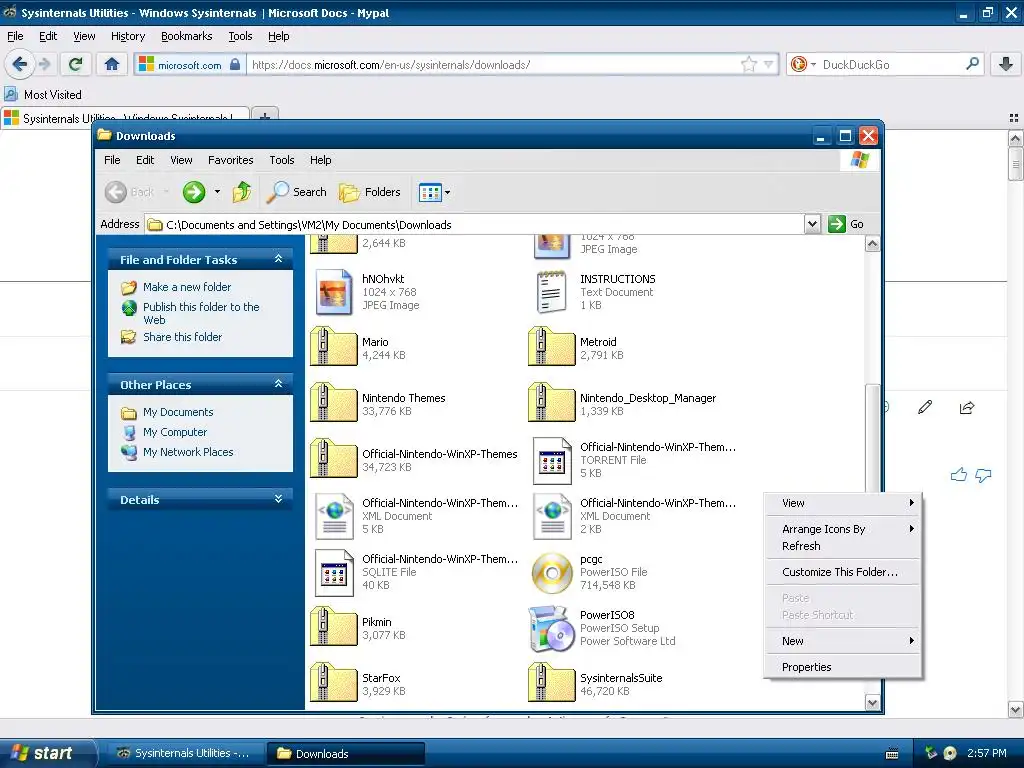Select the StarFox zip folder icon
Viewport: 1024px width, 768px height.
333,682
